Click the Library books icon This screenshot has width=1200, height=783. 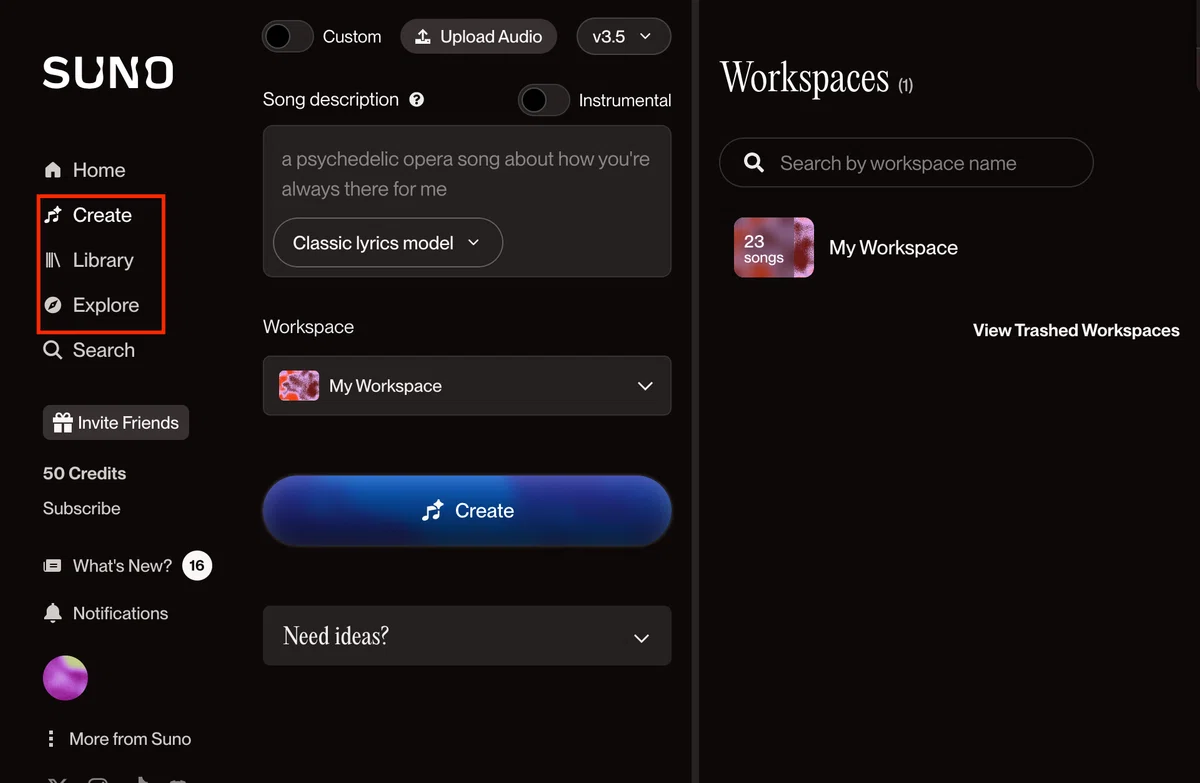coord(53,260)
